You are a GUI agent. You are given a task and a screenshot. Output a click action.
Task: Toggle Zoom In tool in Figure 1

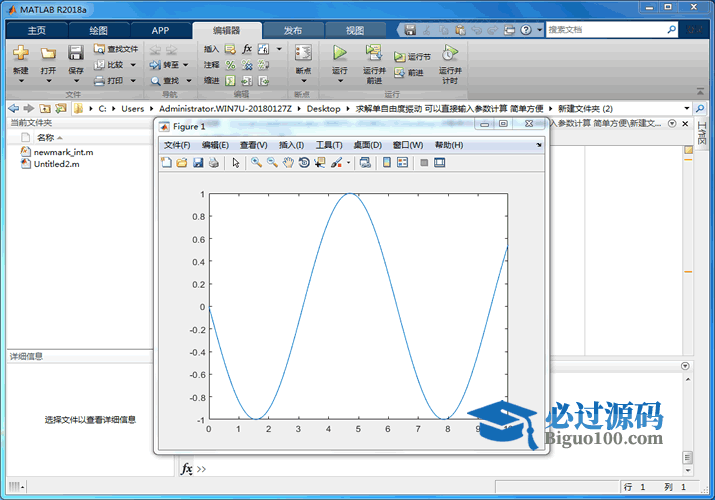tap(256, 163)
